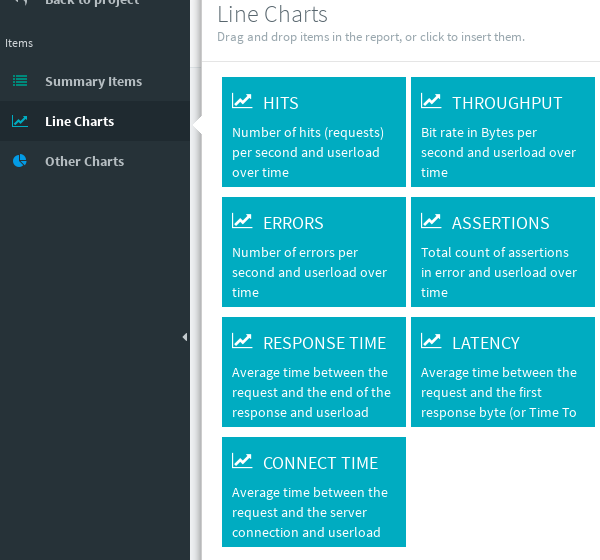Insert the Connect Time chart description

click(308, 512)
